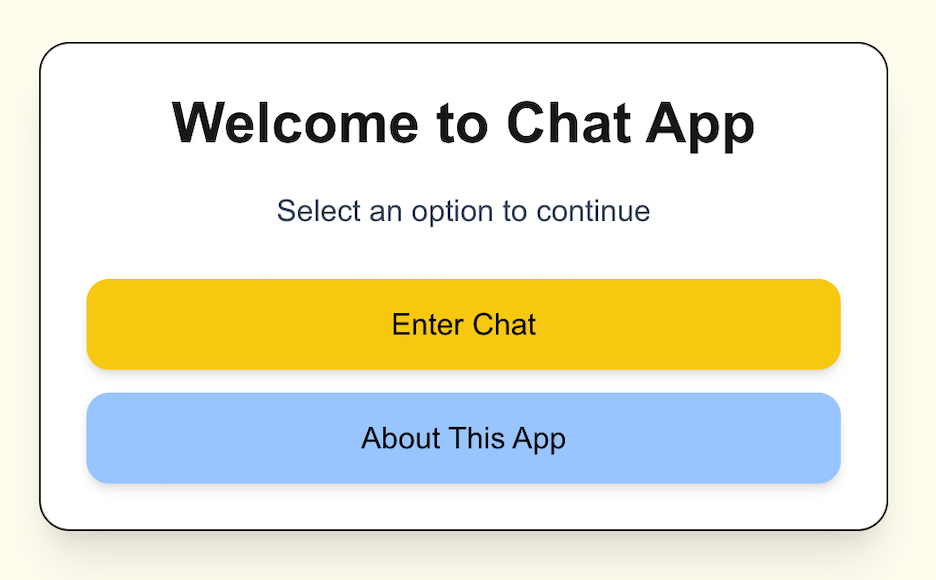The image size is (936, 580).
Task: Click the space between the two buttons
Action: coord(464,380)
